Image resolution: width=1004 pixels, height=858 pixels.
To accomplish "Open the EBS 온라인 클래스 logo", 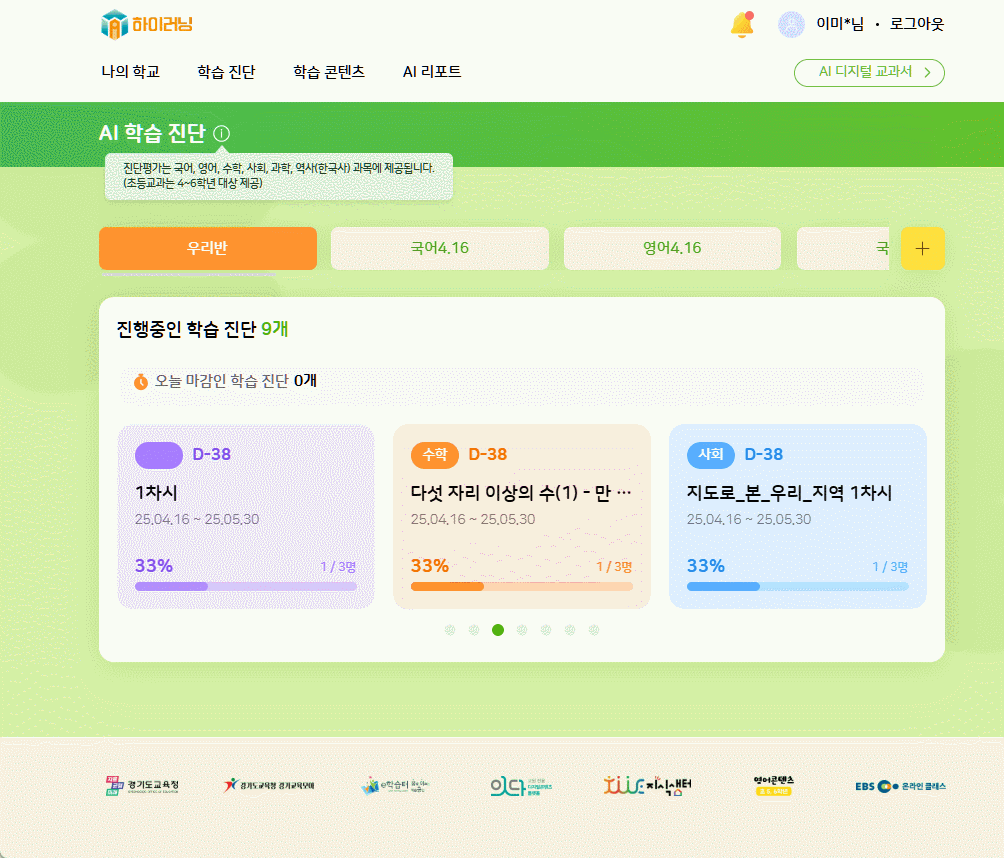I will pos(900,786).
